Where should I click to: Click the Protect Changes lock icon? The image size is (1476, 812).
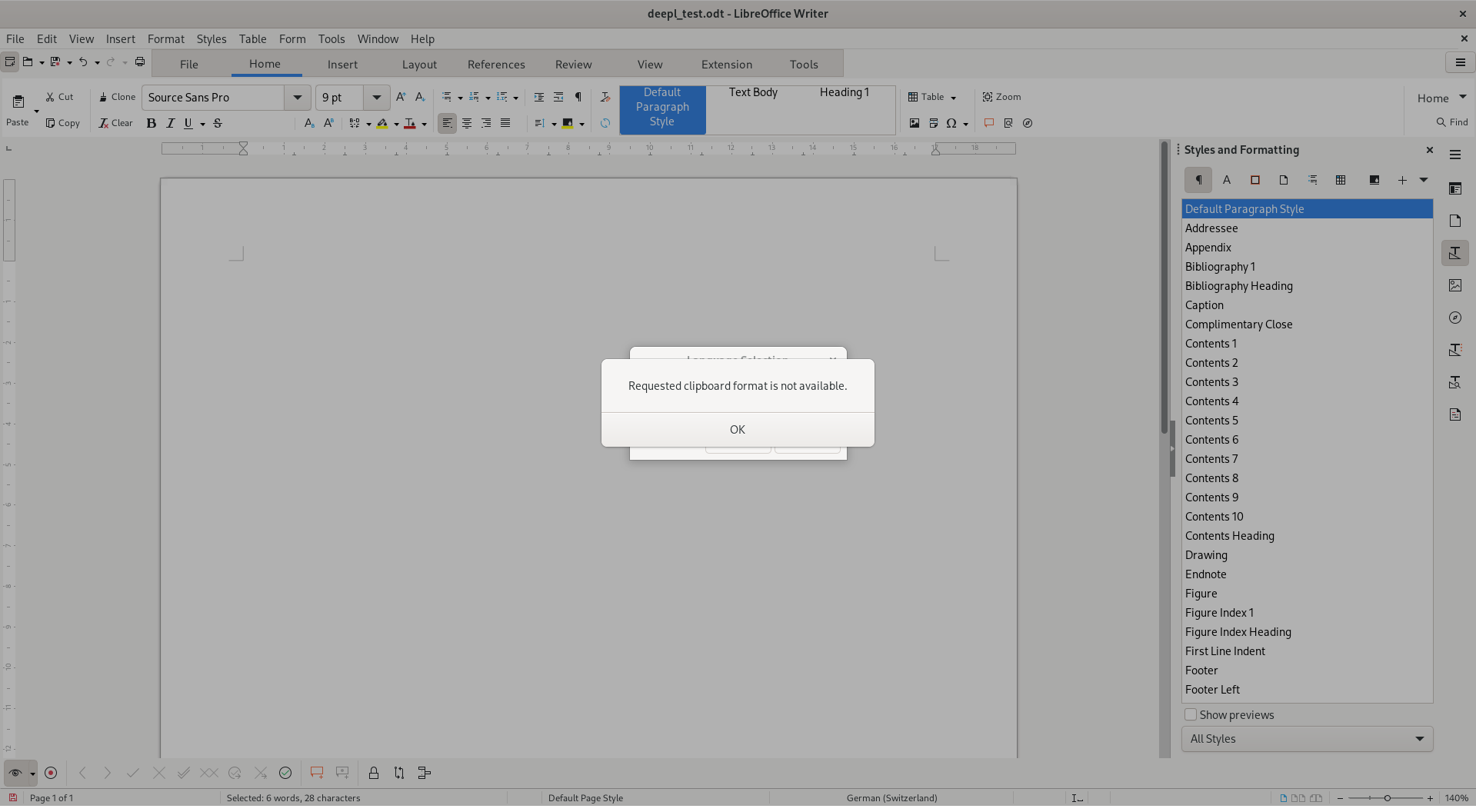coord(374,773)
